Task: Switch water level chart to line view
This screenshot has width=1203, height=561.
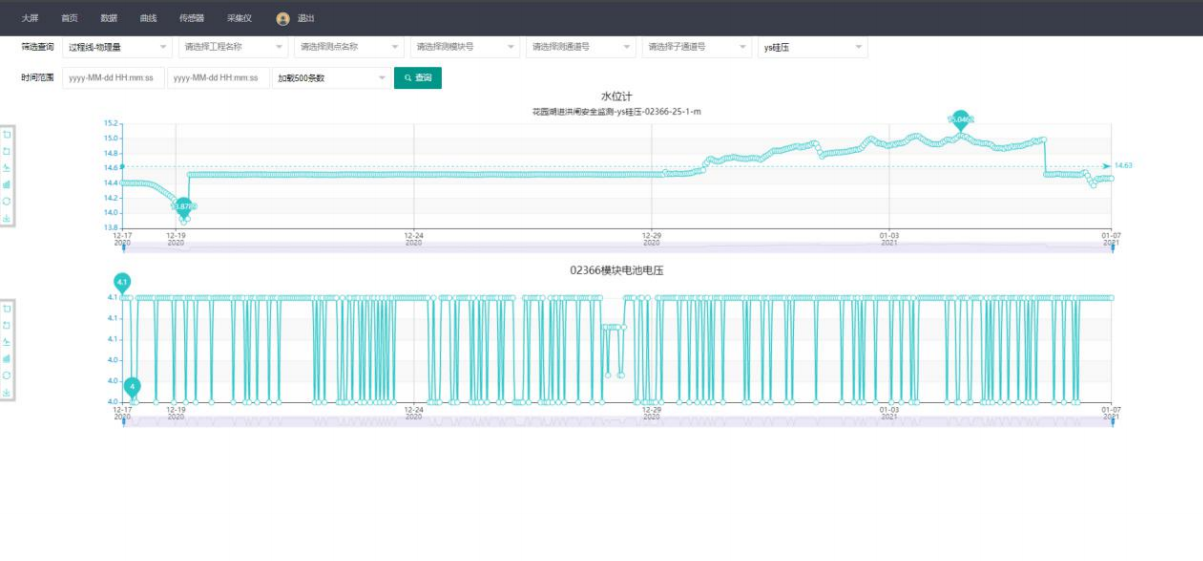Action: tap(7, 168)
